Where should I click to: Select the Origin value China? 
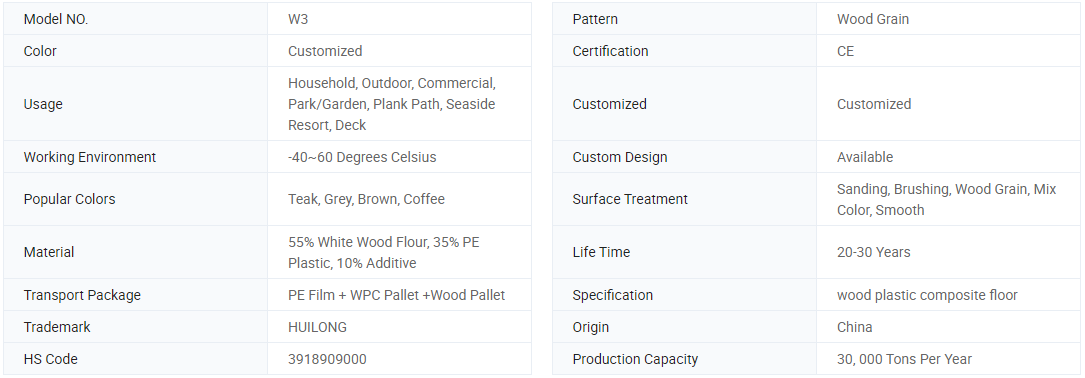(x=855, y=327)
